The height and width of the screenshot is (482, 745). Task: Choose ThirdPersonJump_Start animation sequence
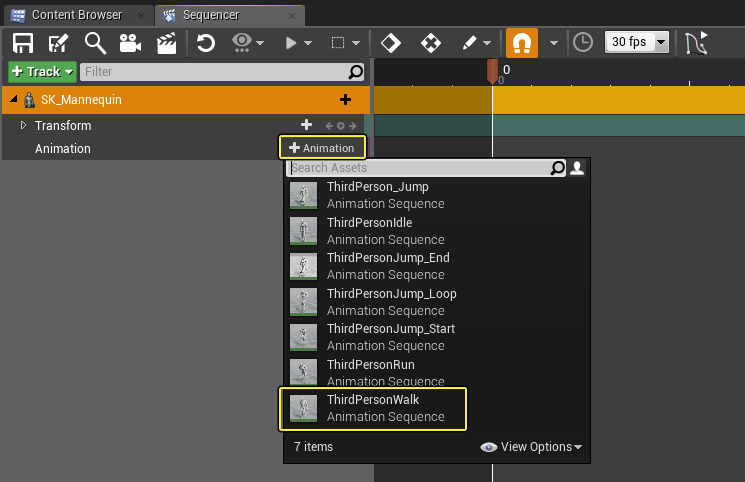click(437, 337)
